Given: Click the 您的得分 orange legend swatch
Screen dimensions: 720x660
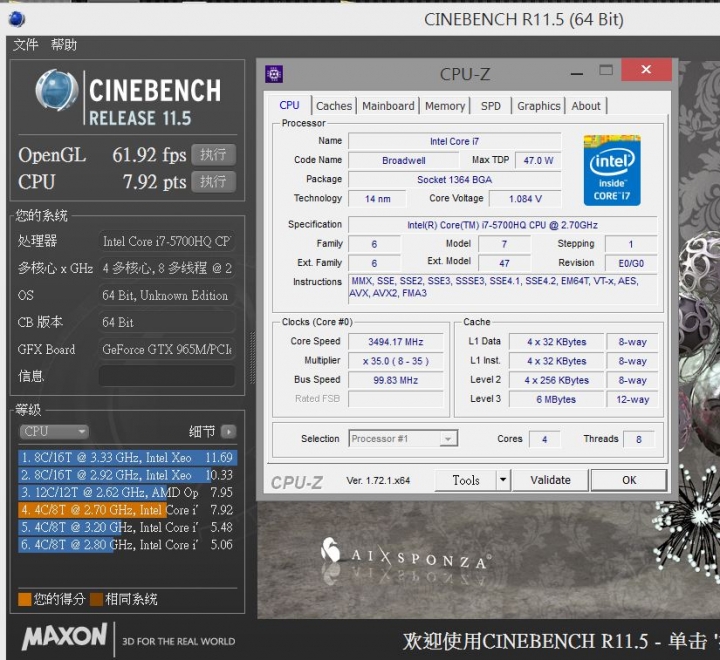Looking at the screenshot, I should click(24, 599).
